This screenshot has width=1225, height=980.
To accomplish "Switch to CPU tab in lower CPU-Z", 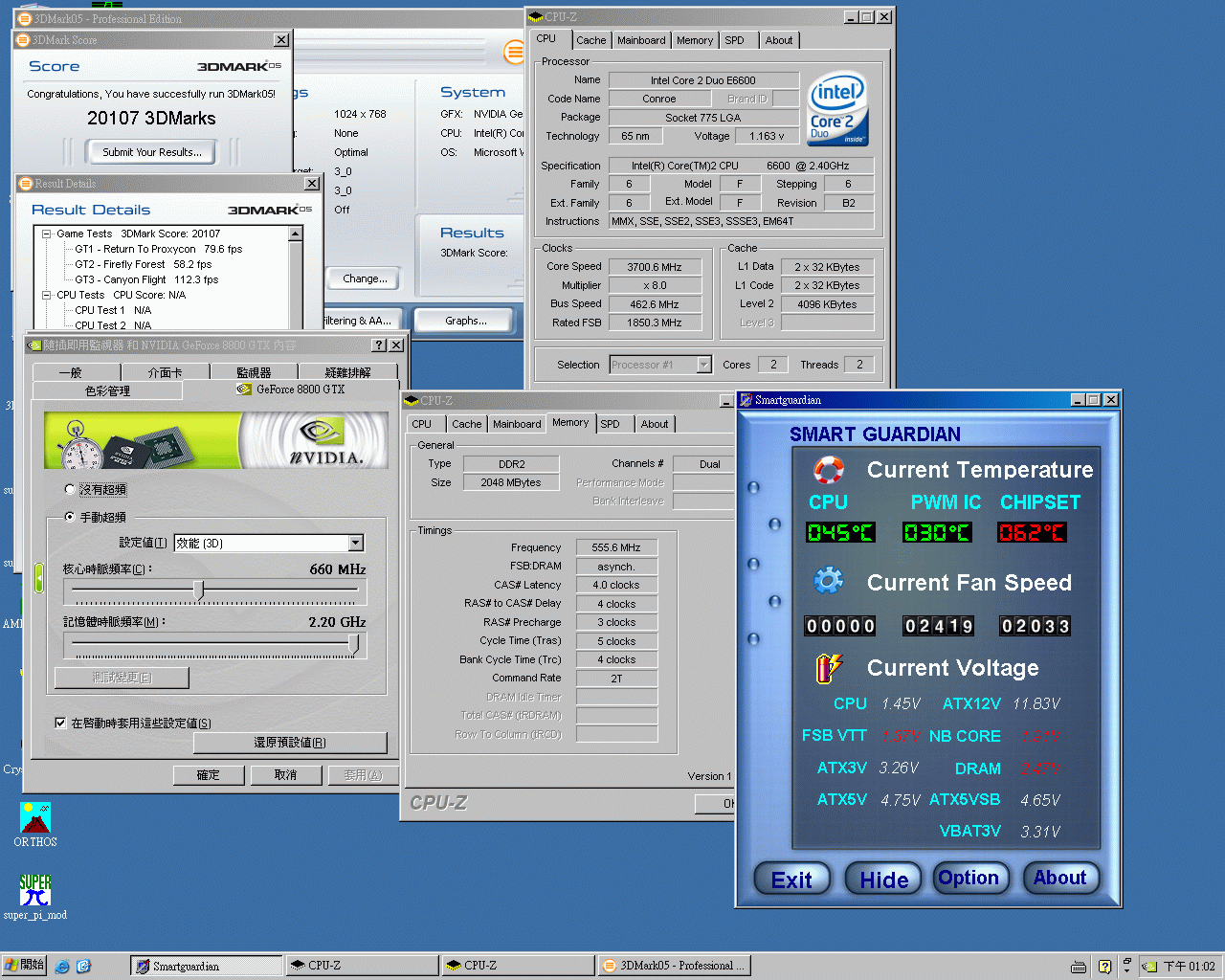I will (x=422, y=424).
